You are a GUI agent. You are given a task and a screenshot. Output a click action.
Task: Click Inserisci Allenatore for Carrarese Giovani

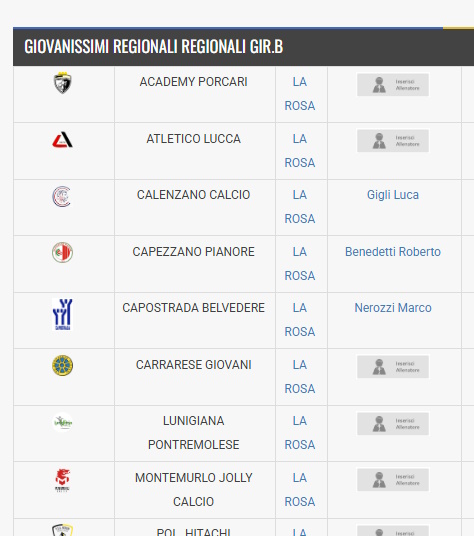pyautogui.click(x=393, y=367)
